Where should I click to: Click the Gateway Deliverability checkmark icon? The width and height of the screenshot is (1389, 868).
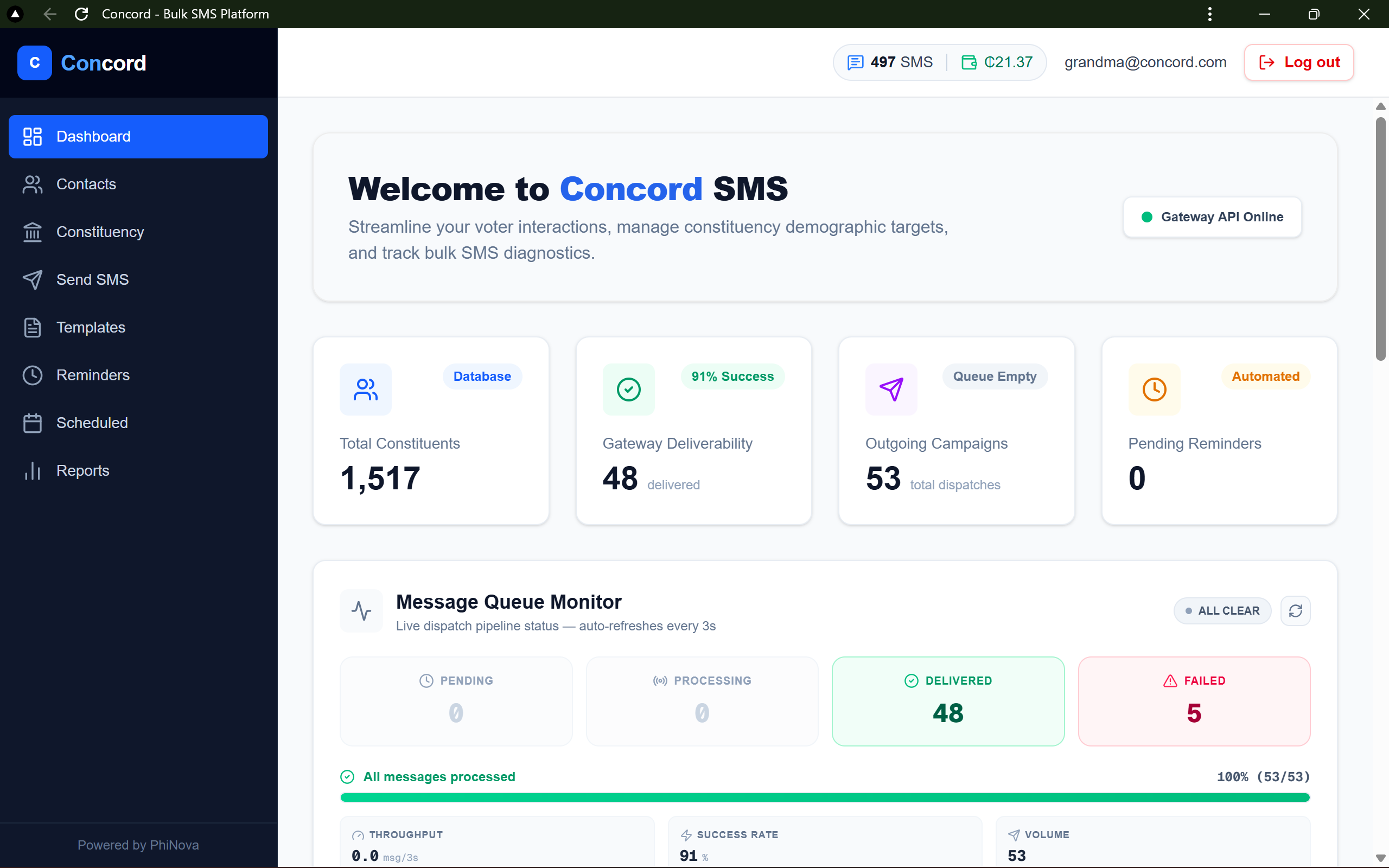point(628,389)
